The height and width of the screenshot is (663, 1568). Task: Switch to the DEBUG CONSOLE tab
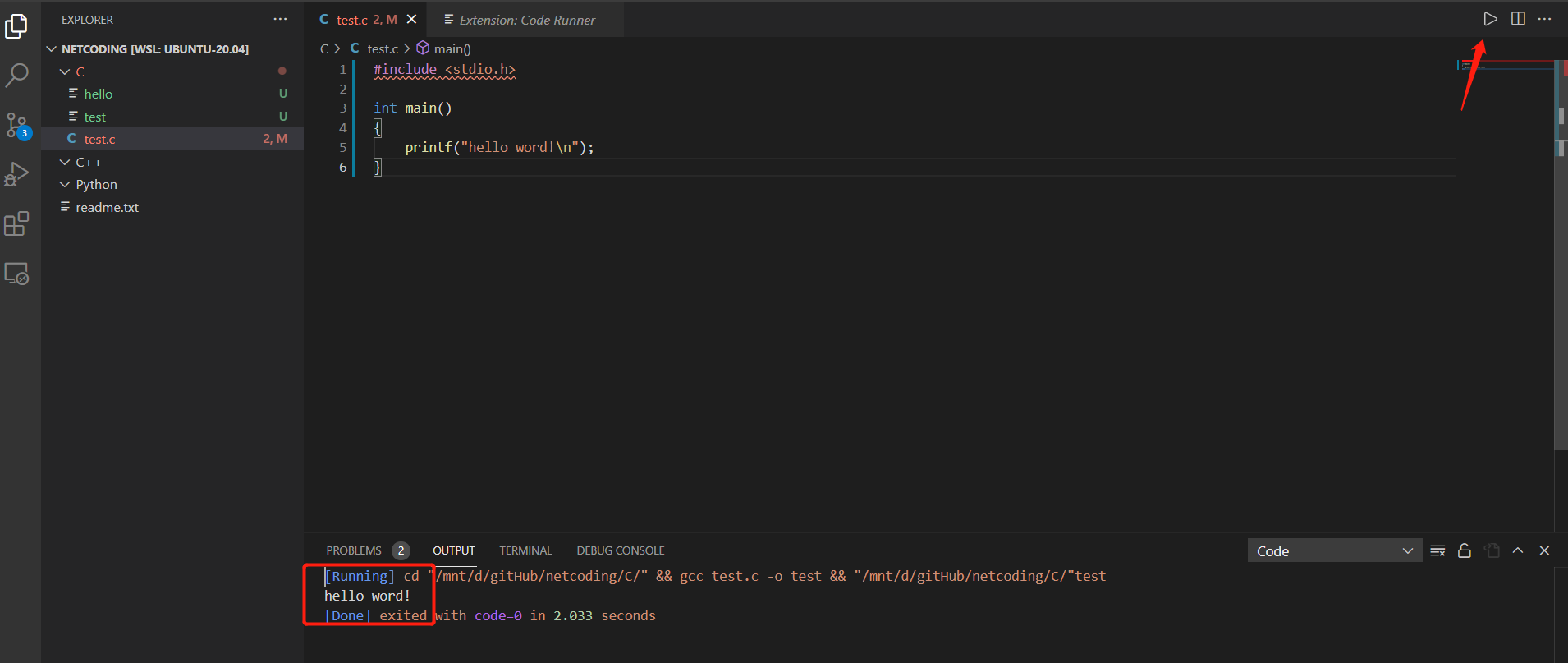coord(621,550)
